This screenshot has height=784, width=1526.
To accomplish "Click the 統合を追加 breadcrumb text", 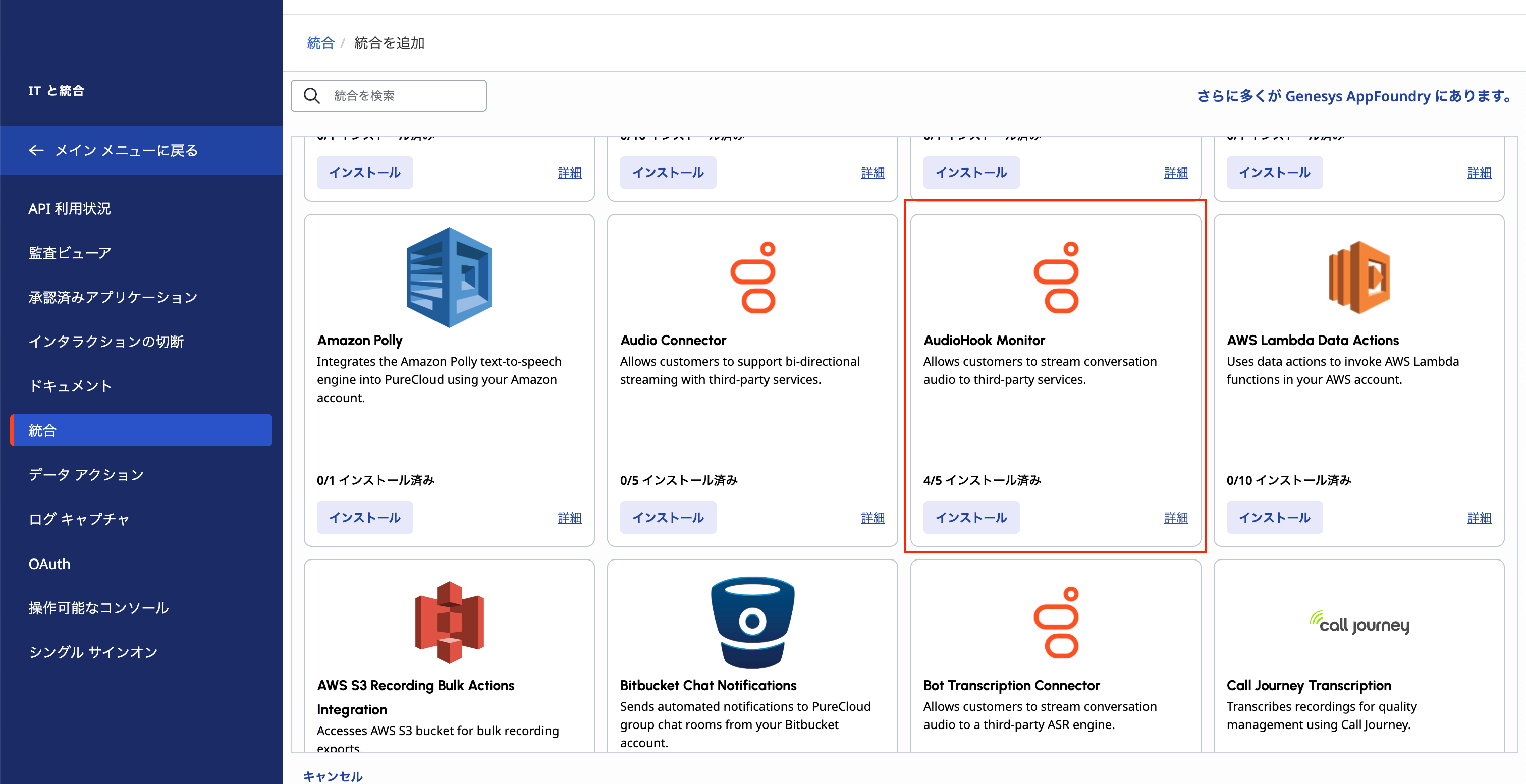I will 389,43.
